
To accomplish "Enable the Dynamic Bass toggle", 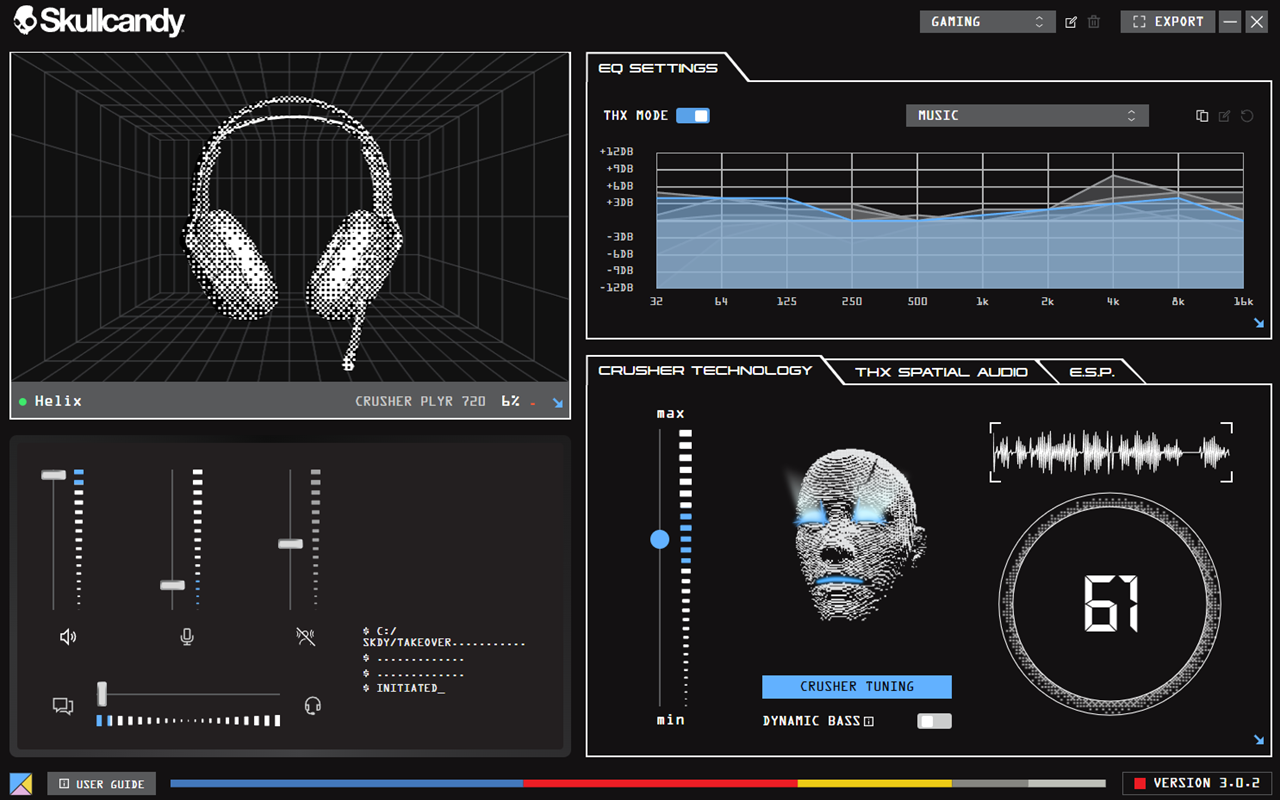I will 934,721.
